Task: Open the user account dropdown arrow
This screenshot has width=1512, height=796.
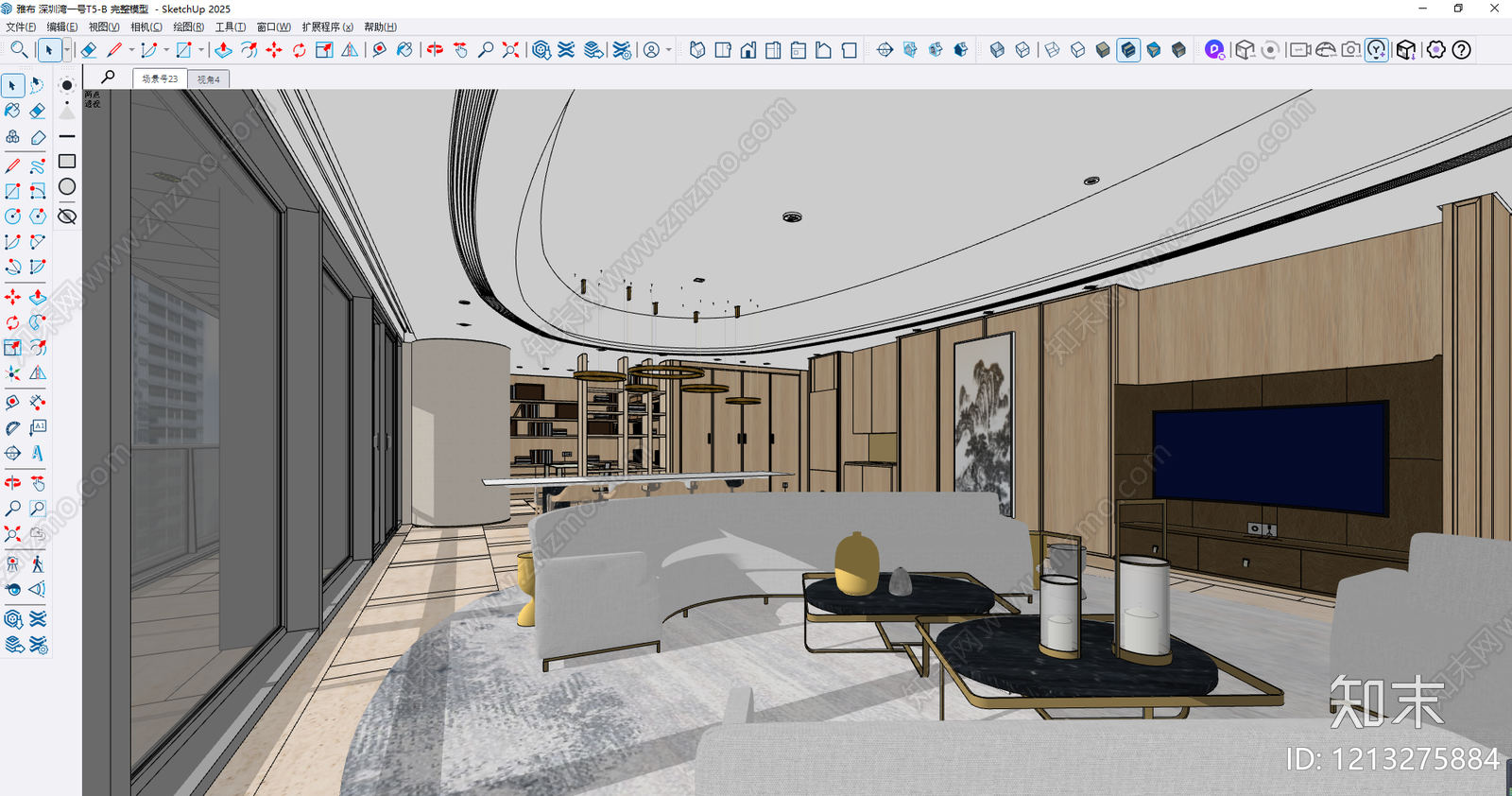Action: click(669, 50)
